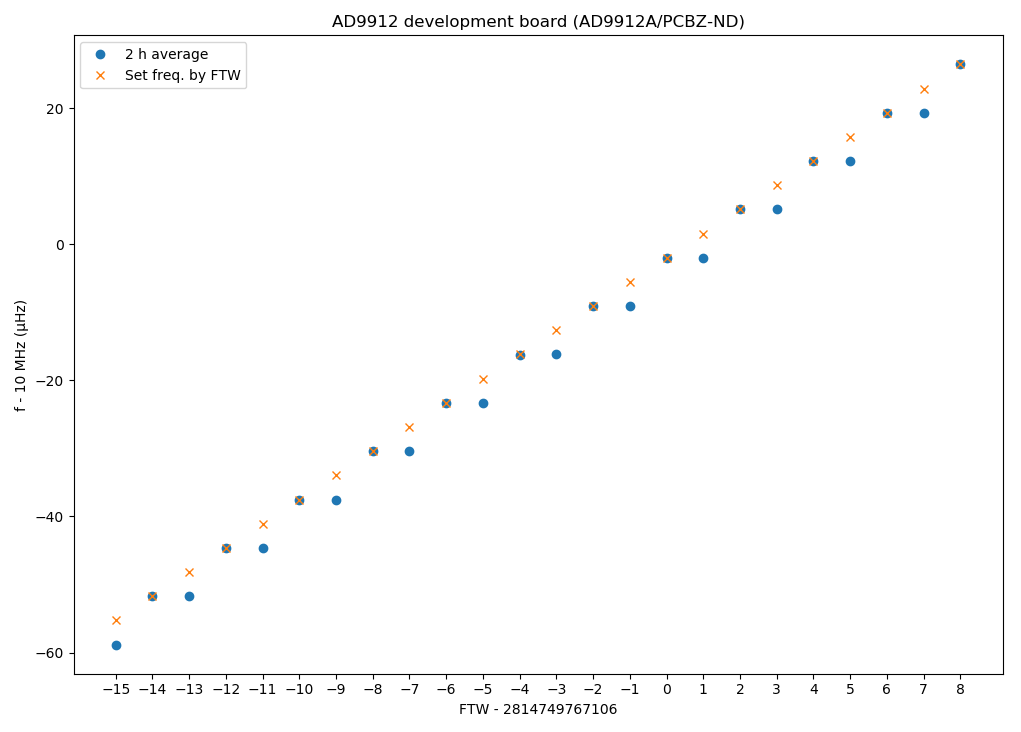Click the blue dot marker in the legend
Image resolution: width=1021 pixels, height=732 pixels.
pos(100,55)
